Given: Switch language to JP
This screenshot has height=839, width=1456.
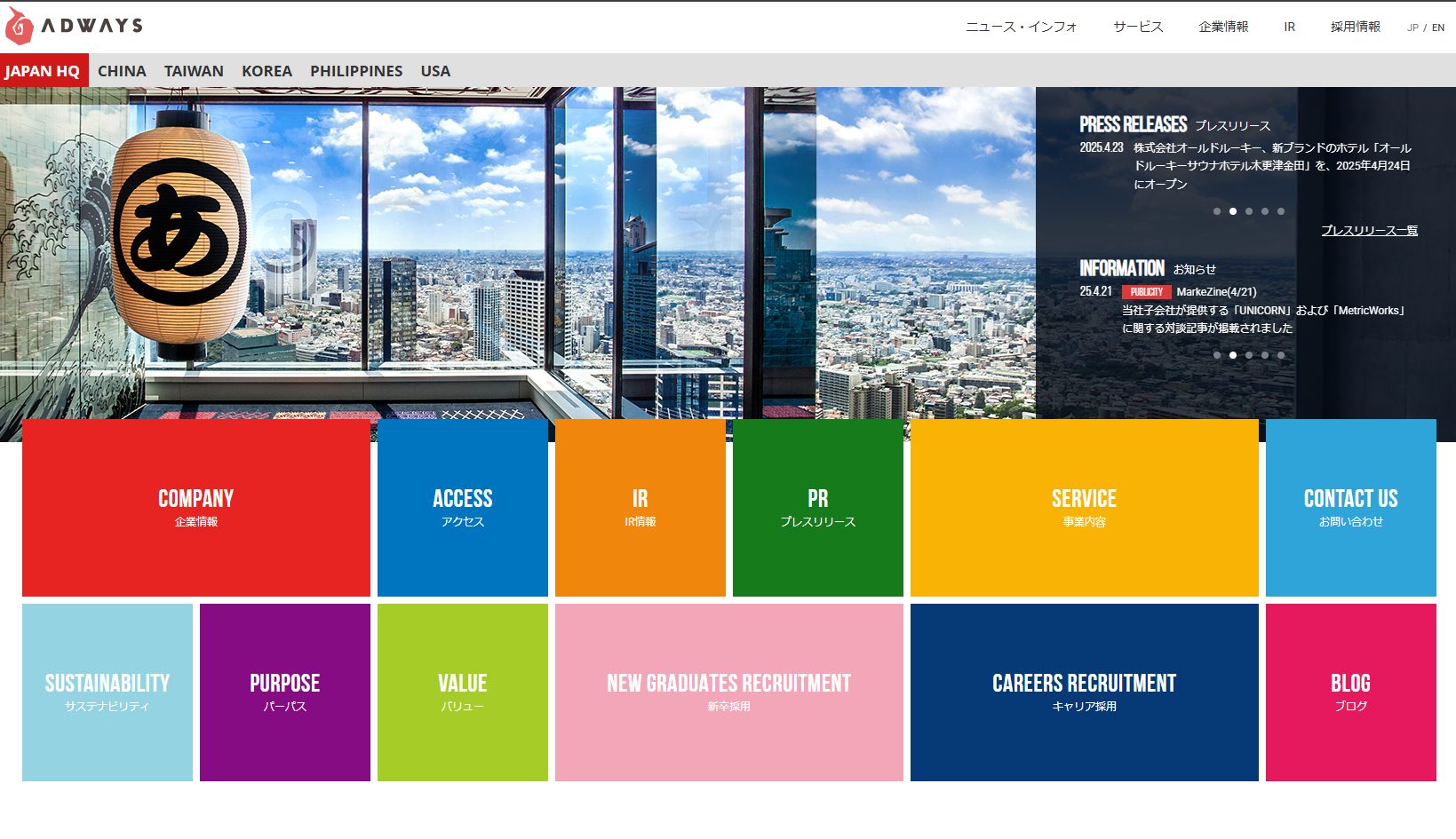Looking at the screenshot, I should pyautogui.click(x=1412, y=28).
